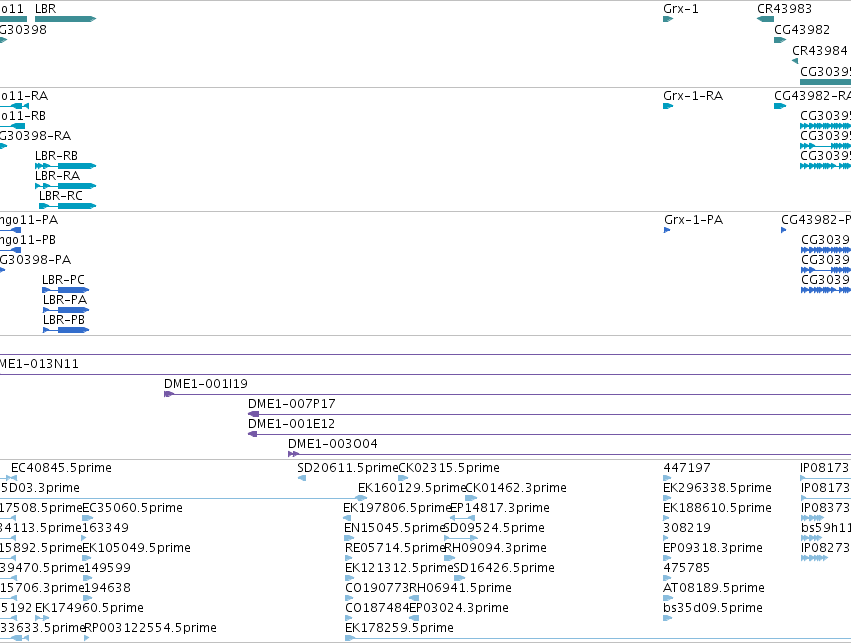This screenshot has width=851, height=643.
Task: Click the 475785 EST feature
Action: 667,578
